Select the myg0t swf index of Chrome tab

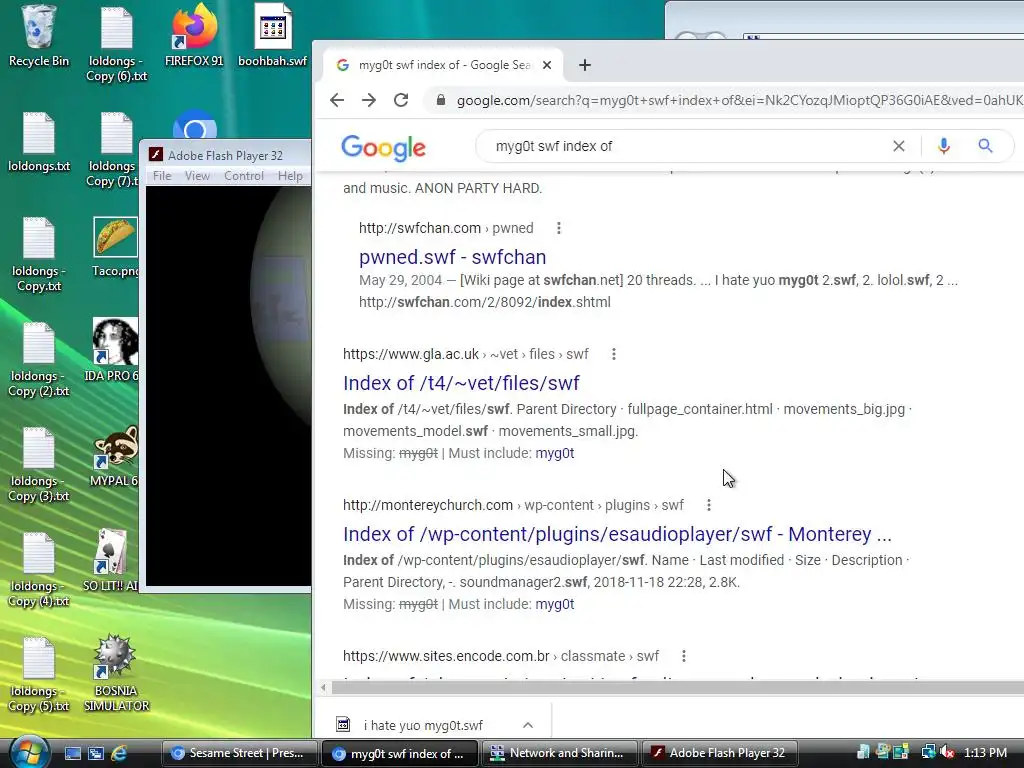pyautogui.click(x=444, y=65)
